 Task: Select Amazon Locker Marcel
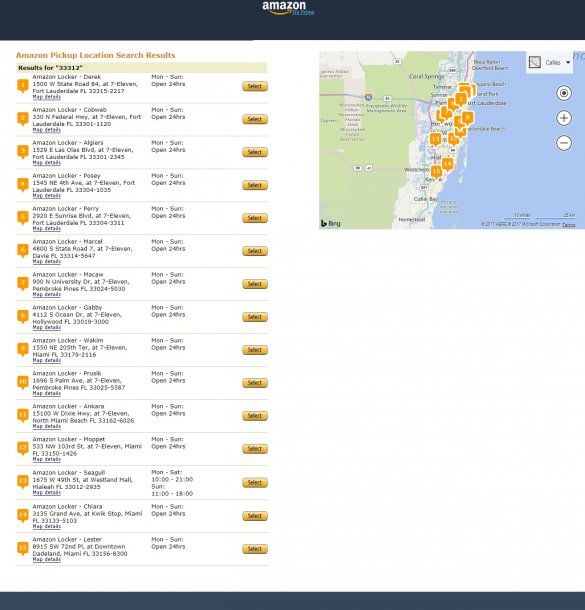(x=255, y=251)
